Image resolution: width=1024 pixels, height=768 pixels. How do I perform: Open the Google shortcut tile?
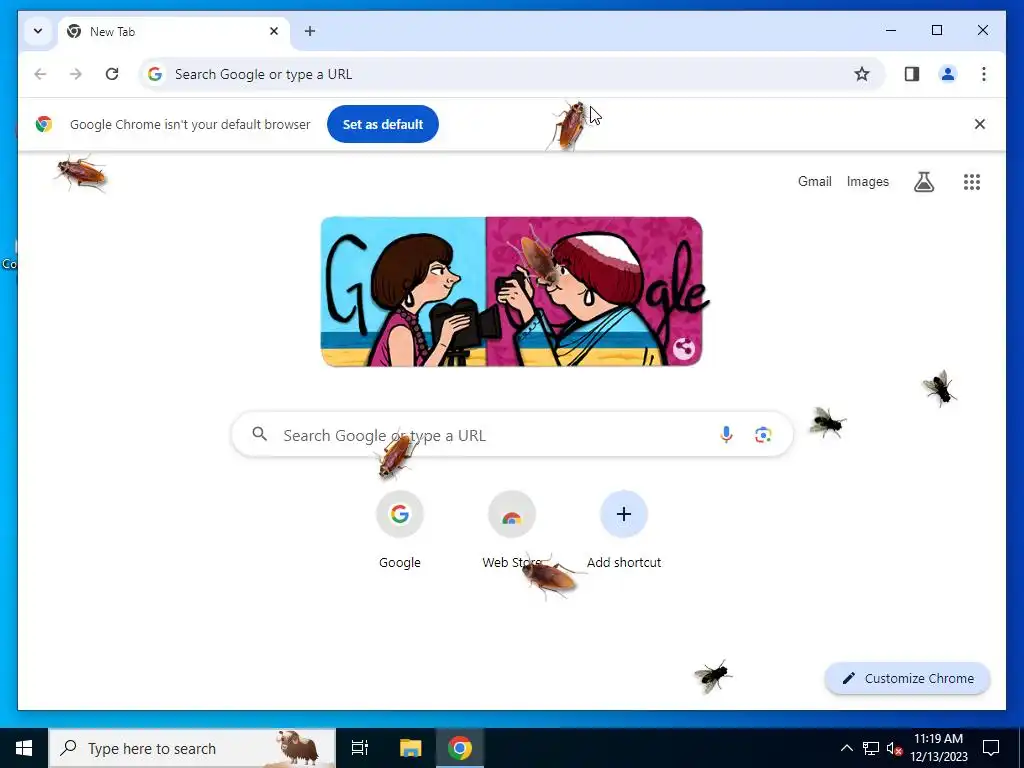[x=400, y=531]
